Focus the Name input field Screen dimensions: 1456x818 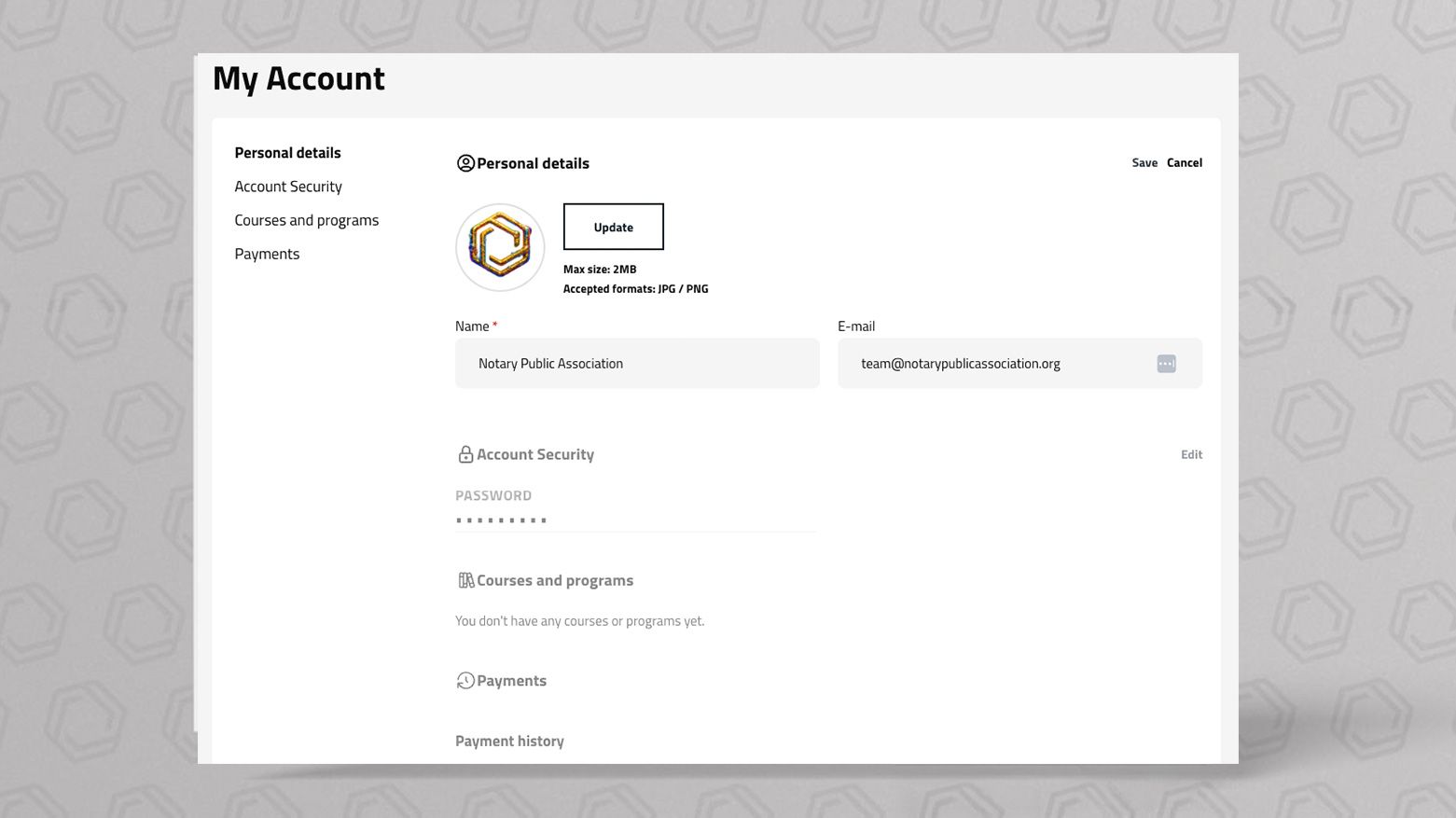(637, 364)
